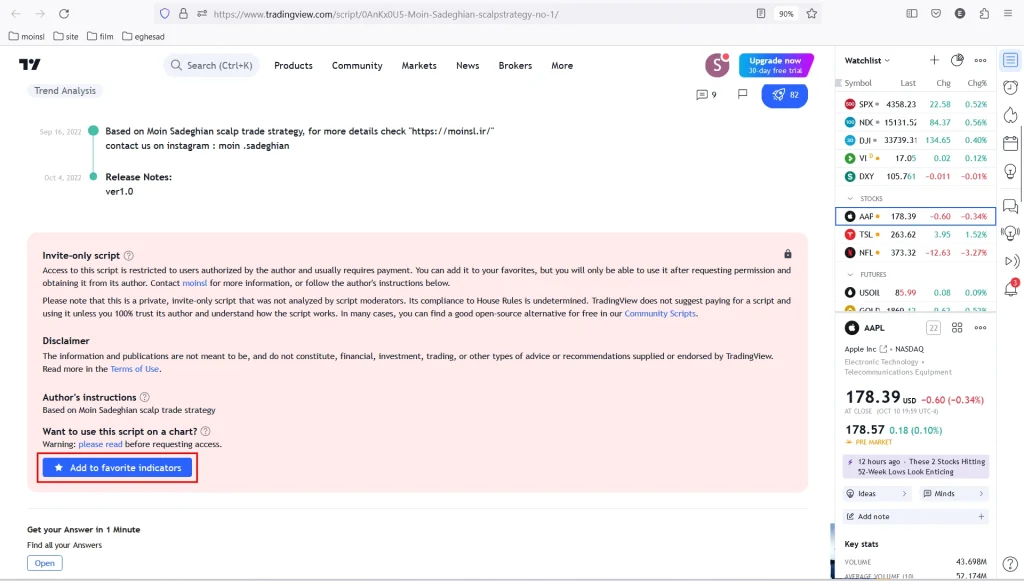Click the TradingView logo
Image resolution: width=1024 pixels, height=581 pixels.
[30, 65]
